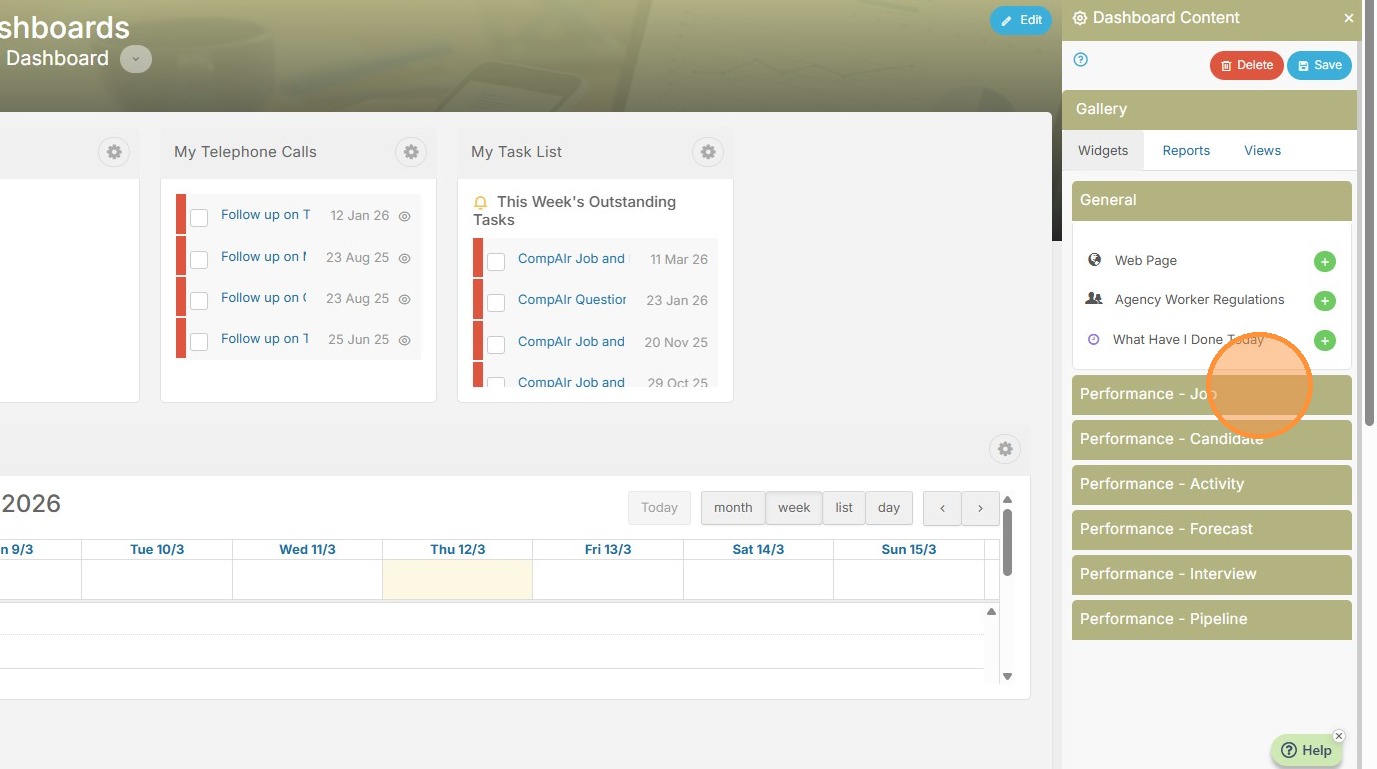Click the Edit dashboard button

click(1021, 20)
